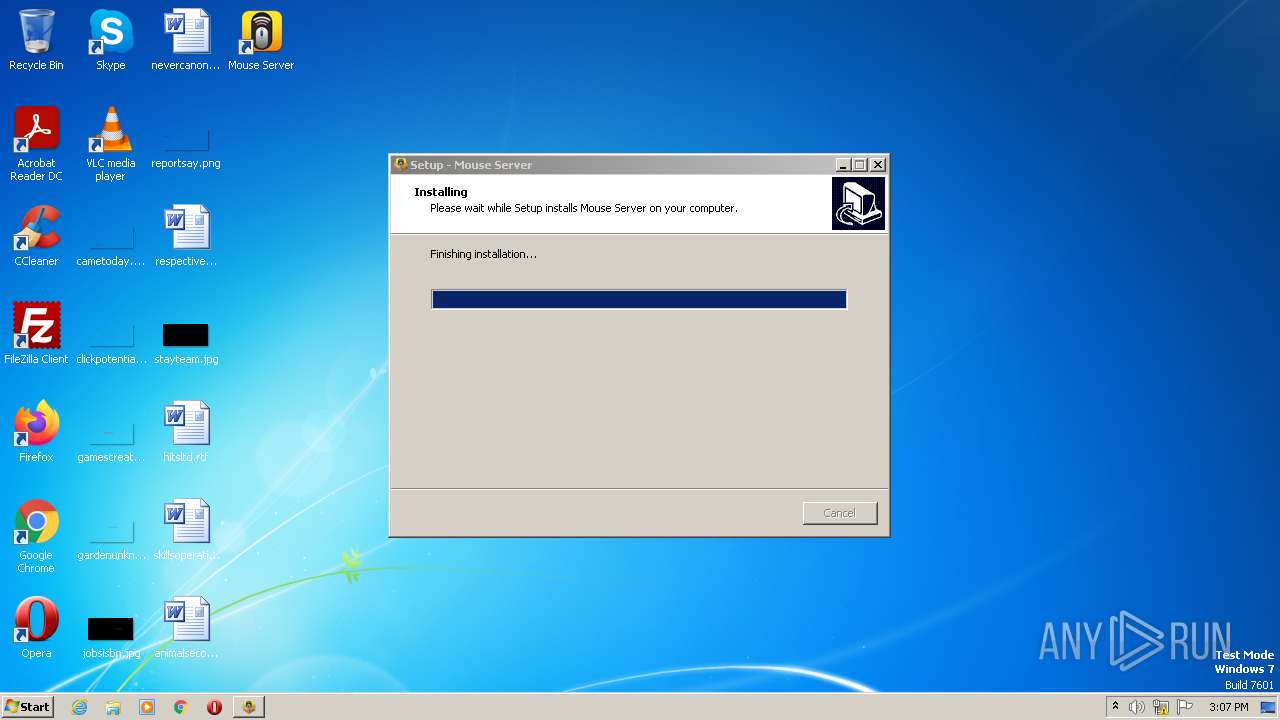Select the gardenunkn file icon
The height and width of the screenshot is (720, 1280).
(x=110, y=539)
